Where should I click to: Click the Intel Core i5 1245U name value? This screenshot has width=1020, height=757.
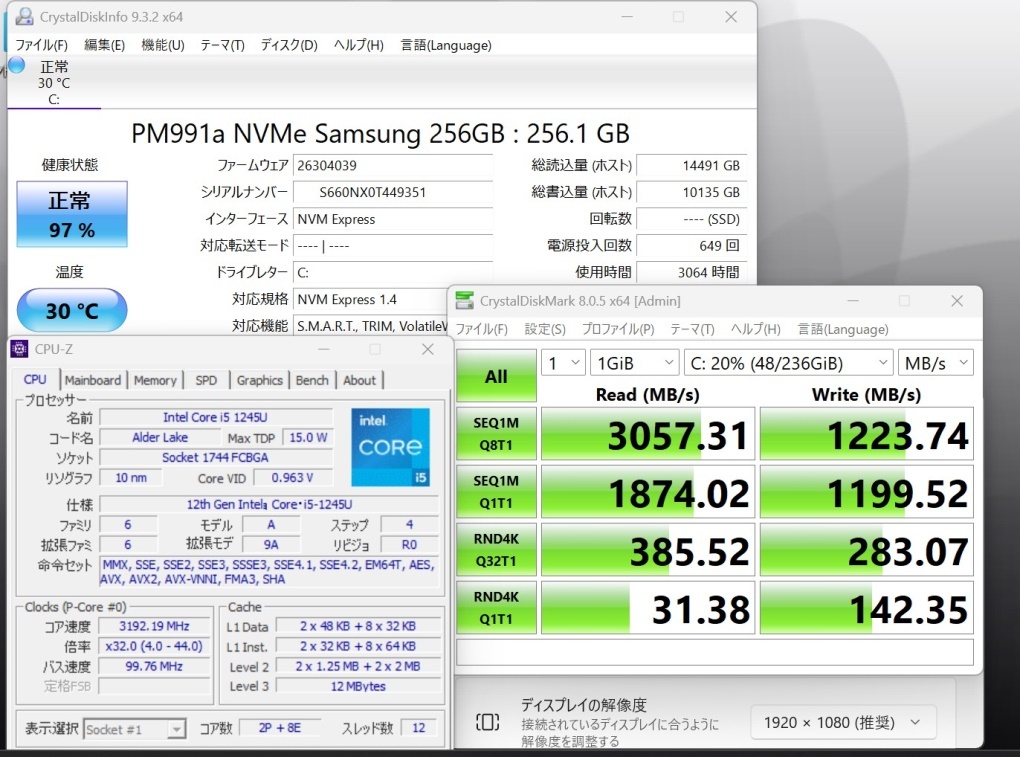click(215, 417)
